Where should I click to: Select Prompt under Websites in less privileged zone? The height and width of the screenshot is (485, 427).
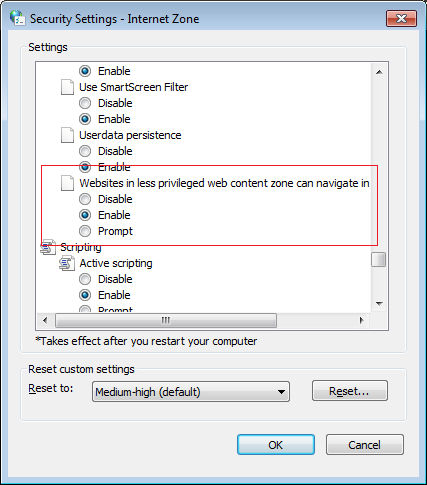point(85,231)
